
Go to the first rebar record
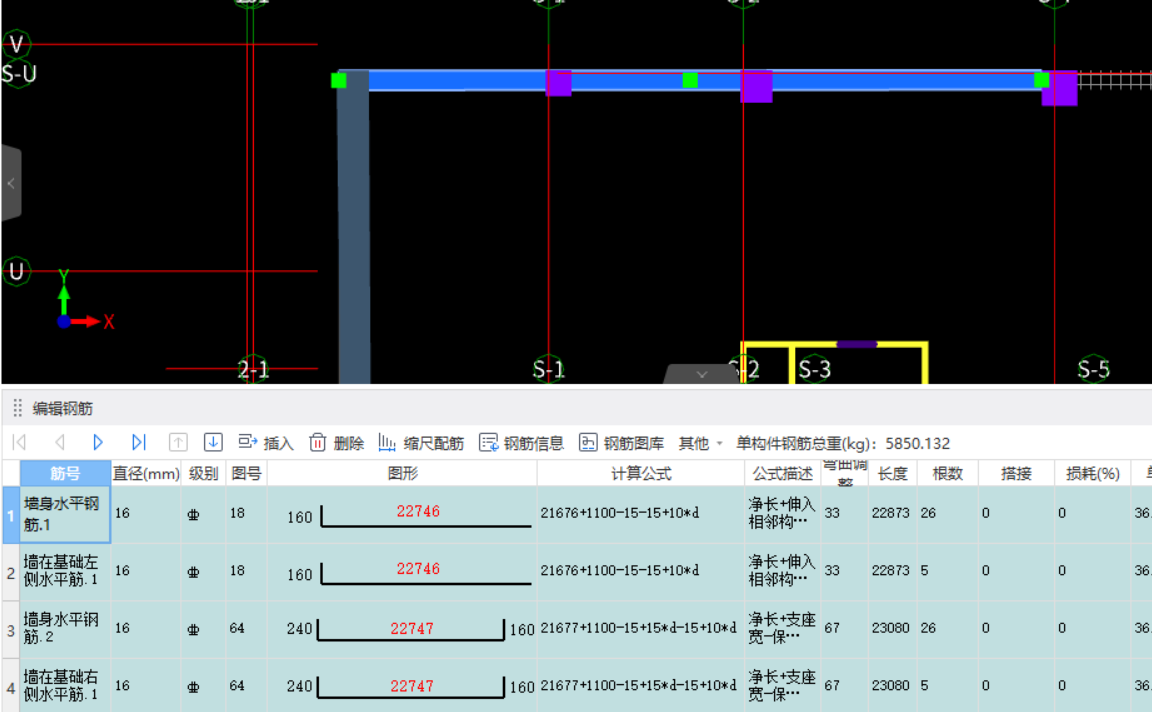click(20, 442)
